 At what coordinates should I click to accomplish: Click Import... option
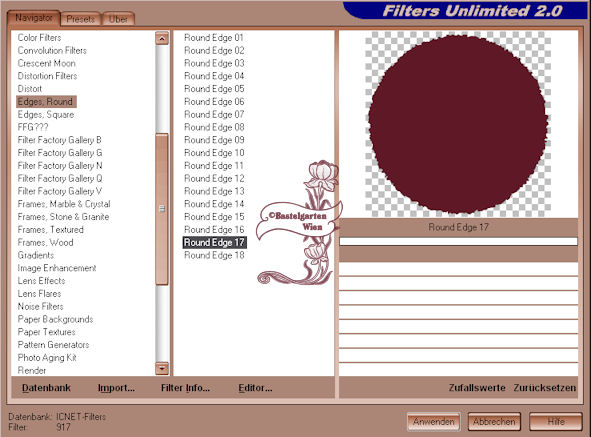tap(116, 388)
